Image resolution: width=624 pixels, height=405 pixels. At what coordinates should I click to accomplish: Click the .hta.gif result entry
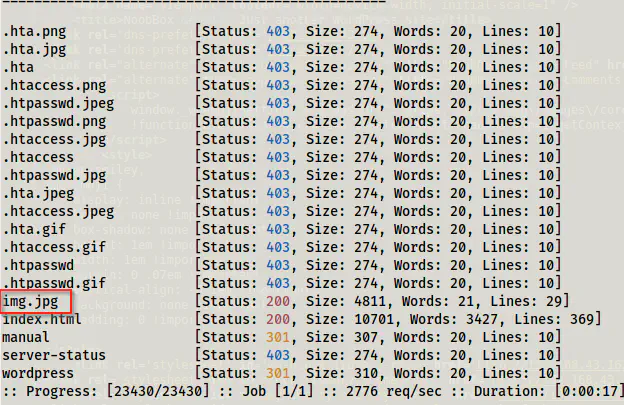pyautogui.click(x=34, y=229)
